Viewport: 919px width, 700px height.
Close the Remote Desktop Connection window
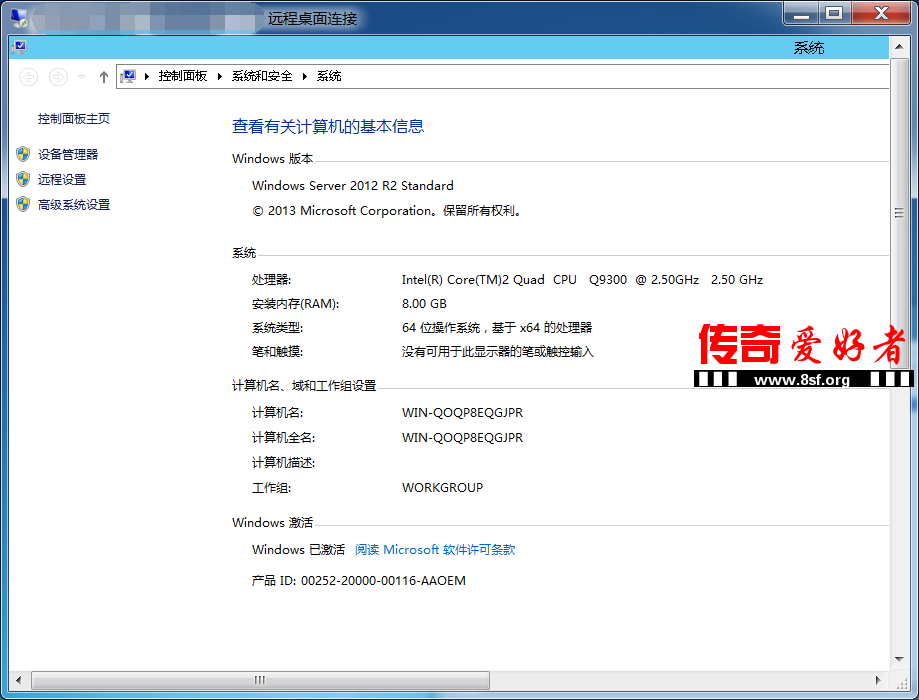pyautogui.click(x=881, y=13)
